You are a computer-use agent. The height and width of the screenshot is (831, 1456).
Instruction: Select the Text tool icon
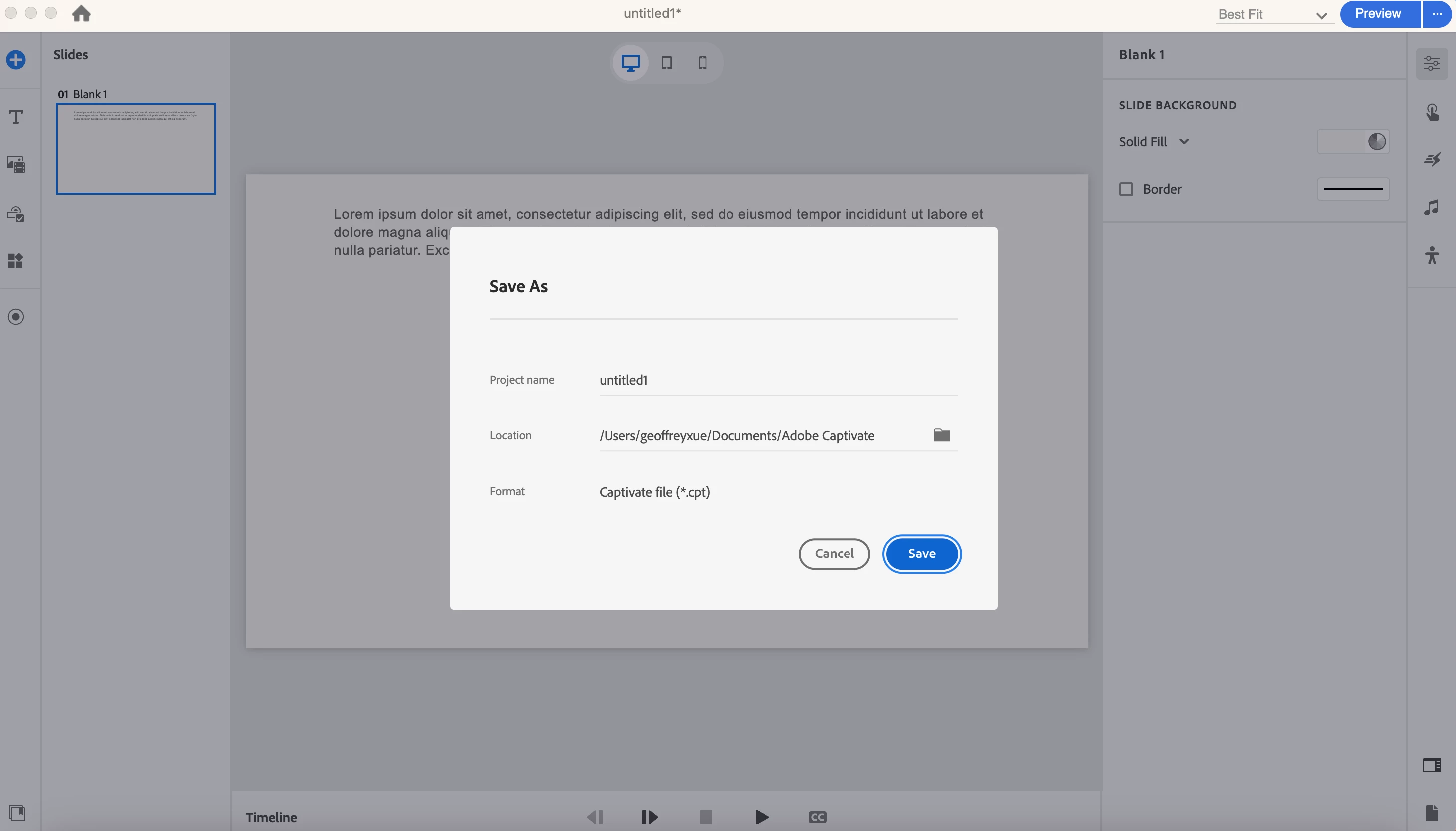click(16, 117)
